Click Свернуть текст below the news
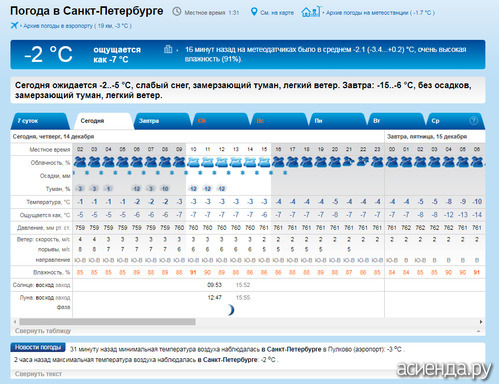This screenshot has height=384, width=499. [x=38, y=374]
